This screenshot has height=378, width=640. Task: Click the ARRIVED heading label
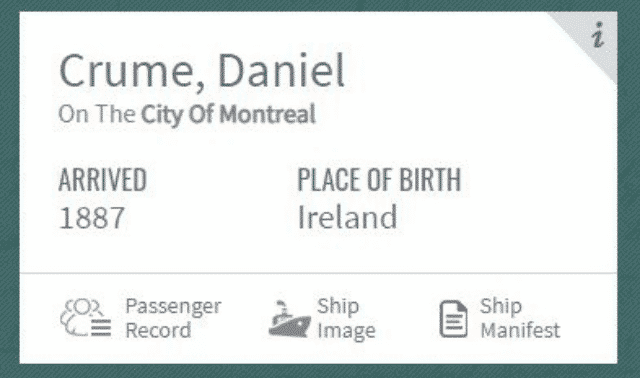(x=102, y=180)
